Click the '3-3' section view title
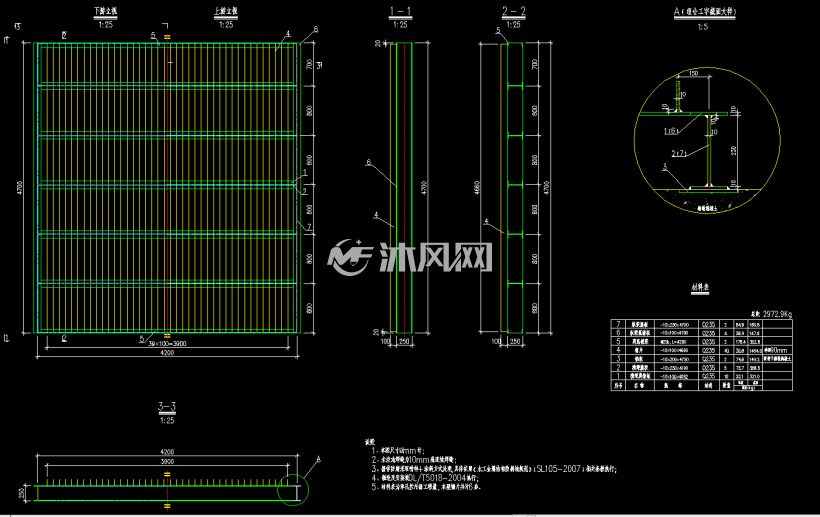This screenshot has width=820, height=517. click(167, 407)
